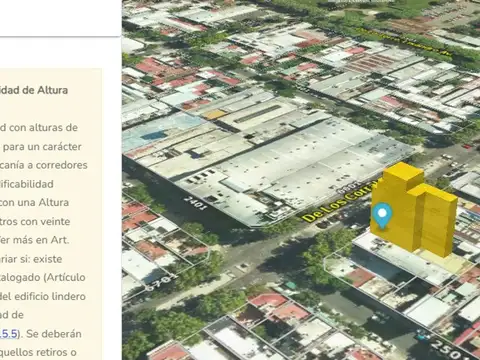Click the text 'para un carácter'
Screen dimensions: 480x360
[x=42, y=147]
